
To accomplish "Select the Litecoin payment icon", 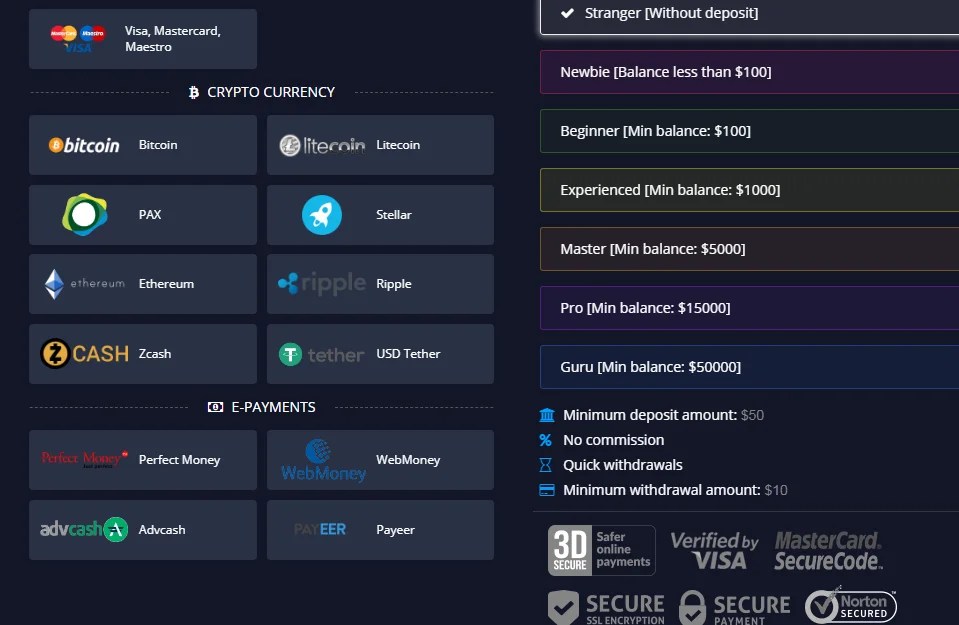I will click(380, 144).
